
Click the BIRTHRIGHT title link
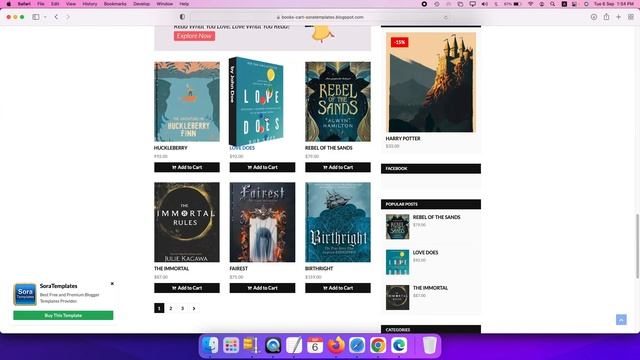(x=319, y=269)
